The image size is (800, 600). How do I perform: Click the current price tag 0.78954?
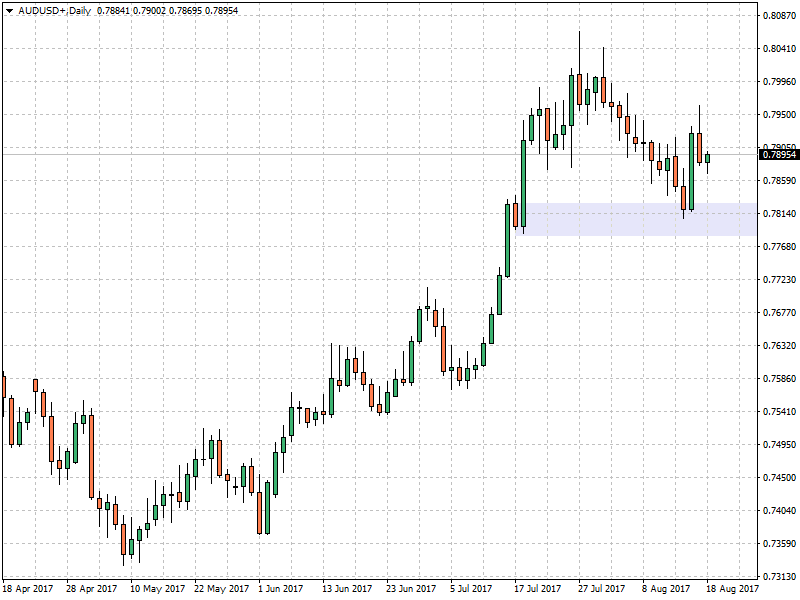(x=779, y=155)
